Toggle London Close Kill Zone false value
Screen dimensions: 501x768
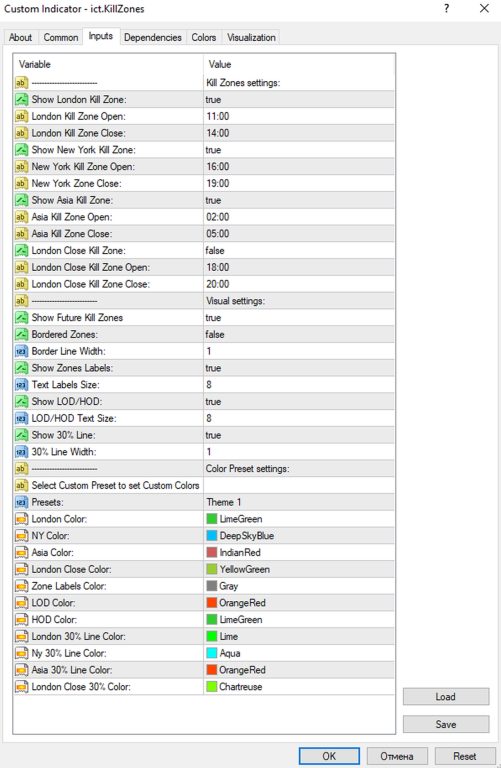point(299,250)
